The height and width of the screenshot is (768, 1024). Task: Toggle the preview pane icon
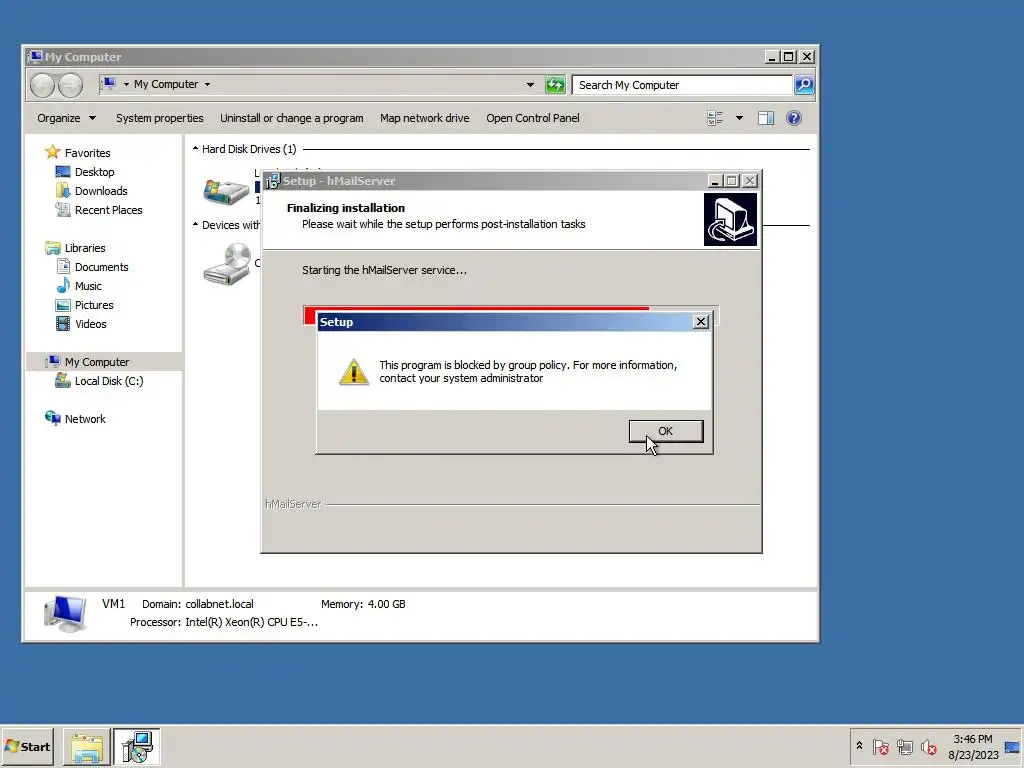(x=765, y=118)
